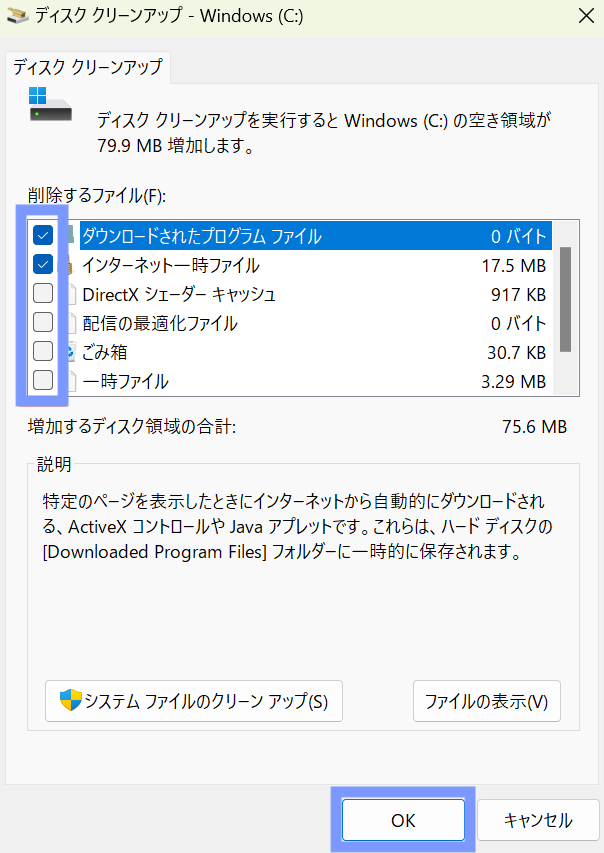Screen dimensions: 604x853
Task: Select the ディスク クリーンアップ tab
Action: 88,67
